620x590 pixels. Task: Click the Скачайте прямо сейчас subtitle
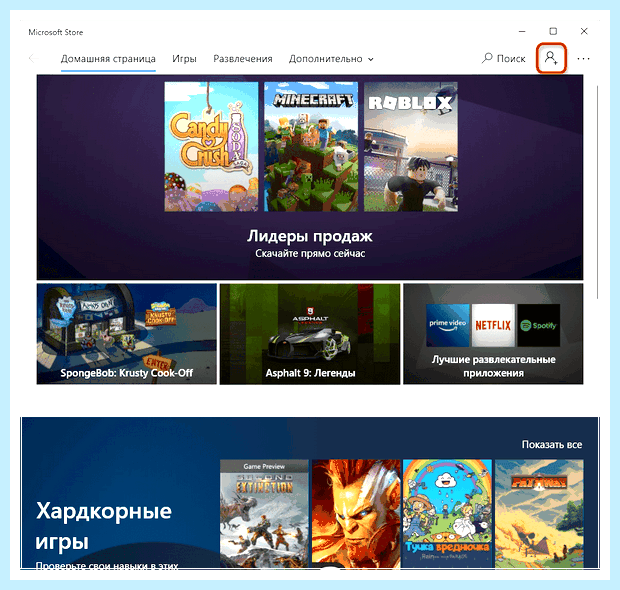point(310,253)
